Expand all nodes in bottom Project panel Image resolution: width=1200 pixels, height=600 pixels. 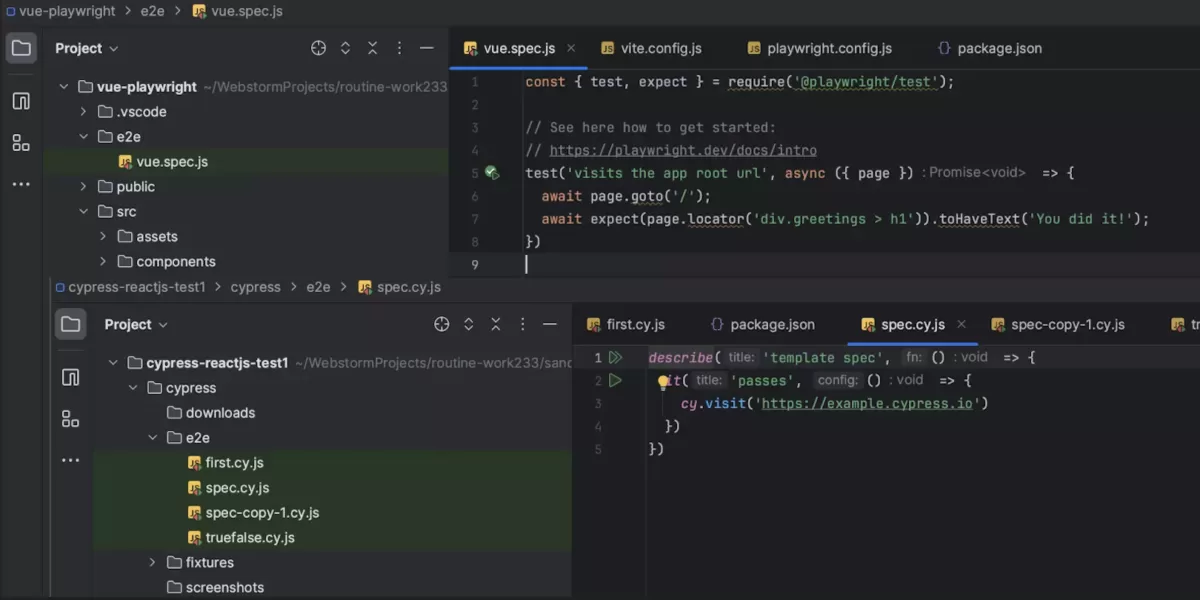click(x=468, y=324)
